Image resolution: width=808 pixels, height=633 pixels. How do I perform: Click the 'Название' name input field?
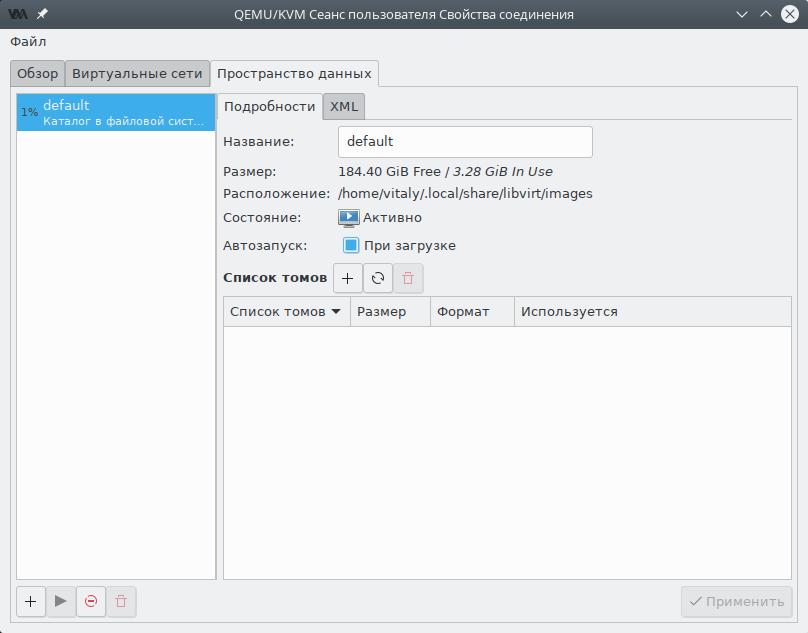465,141
